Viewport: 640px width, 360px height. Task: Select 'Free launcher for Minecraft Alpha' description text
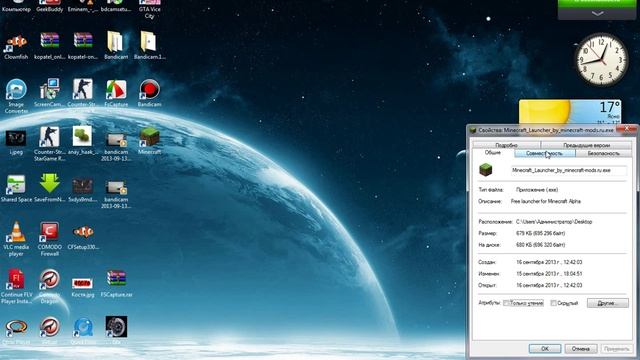click(546, 201)
